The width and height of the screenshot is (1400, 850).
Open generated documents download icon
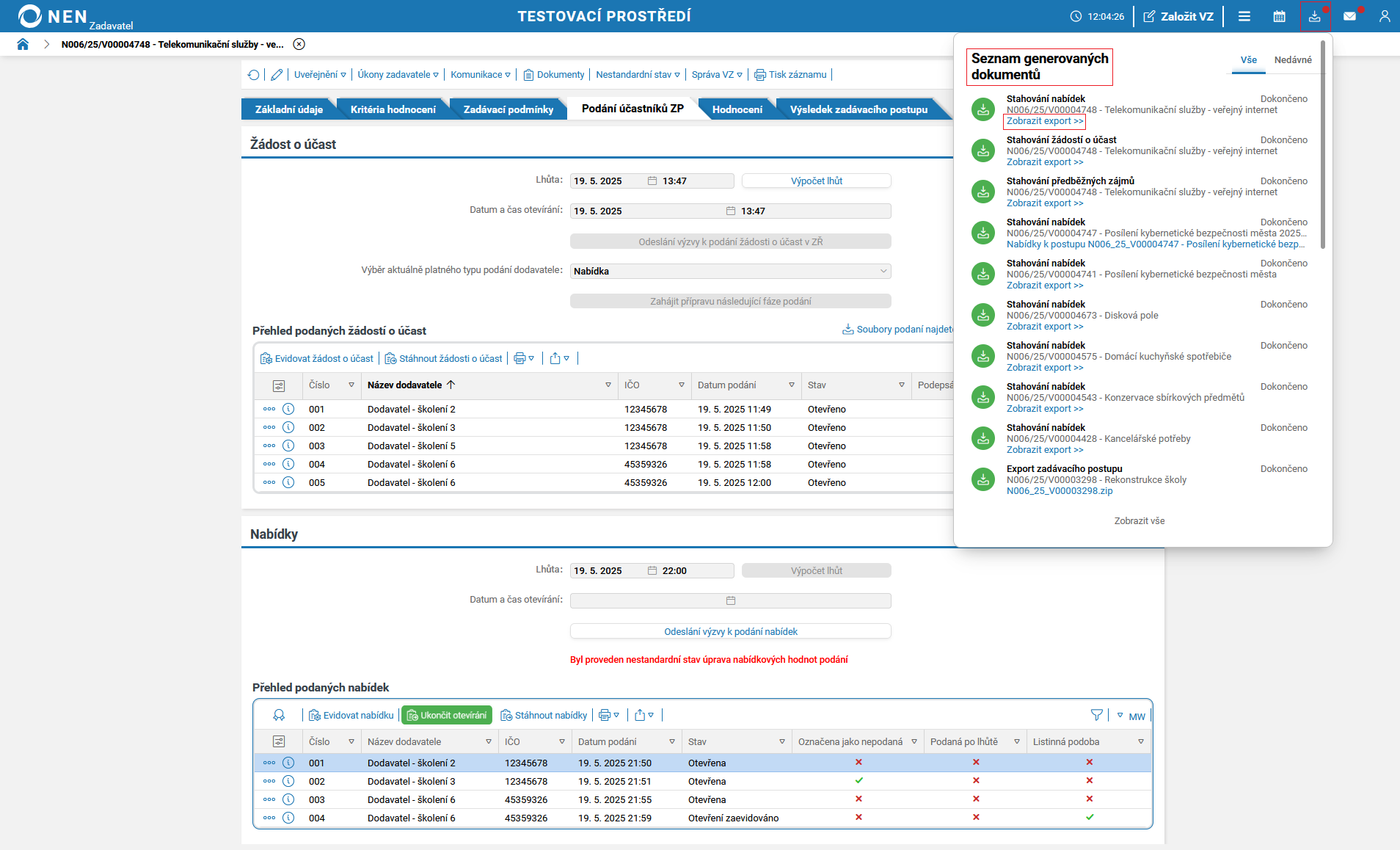click(1314, 16)
